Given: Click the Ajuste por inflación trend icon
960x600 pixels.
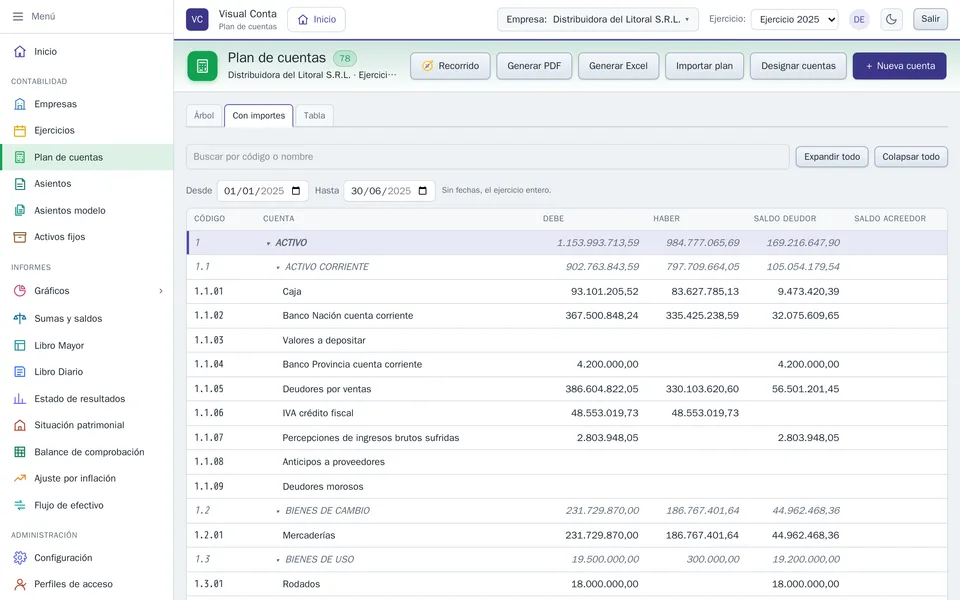Looking at the screenshot, I should tap(20, 478).
